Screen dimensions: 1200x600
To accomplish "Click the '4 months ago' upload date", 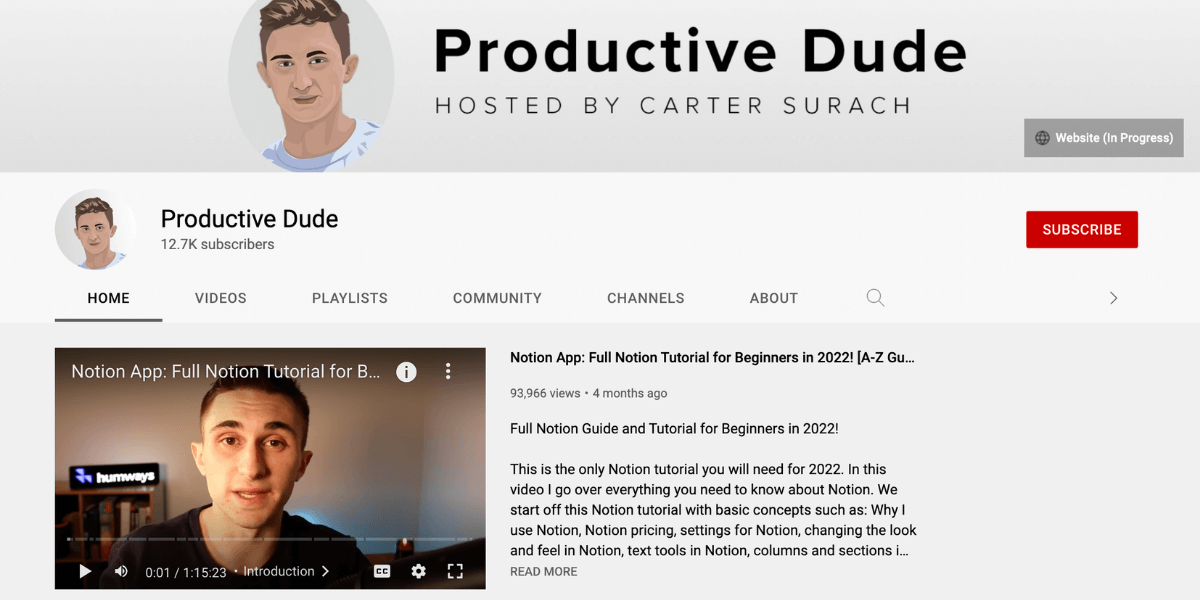I will 629,394.
